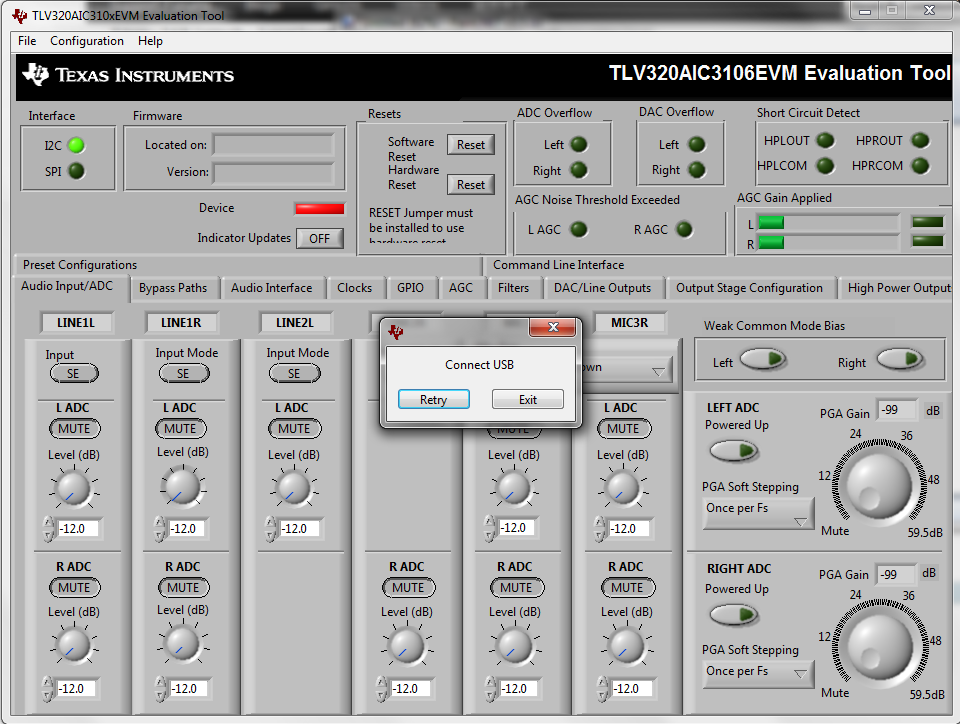Switch to the Filters tab

[x=513, y=288]
